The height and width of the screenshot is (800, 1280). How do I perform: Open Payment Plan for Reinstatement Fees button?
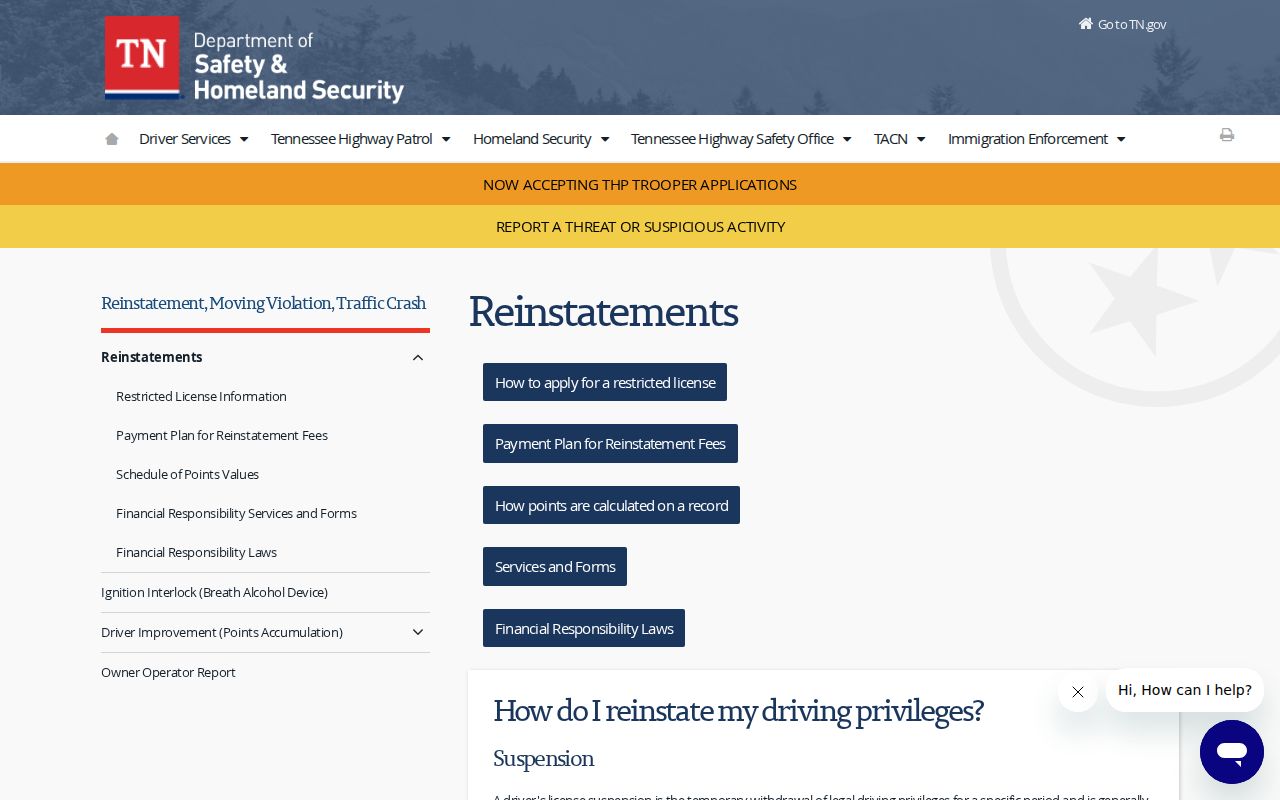pyautogui.click(x=610, y=444)
